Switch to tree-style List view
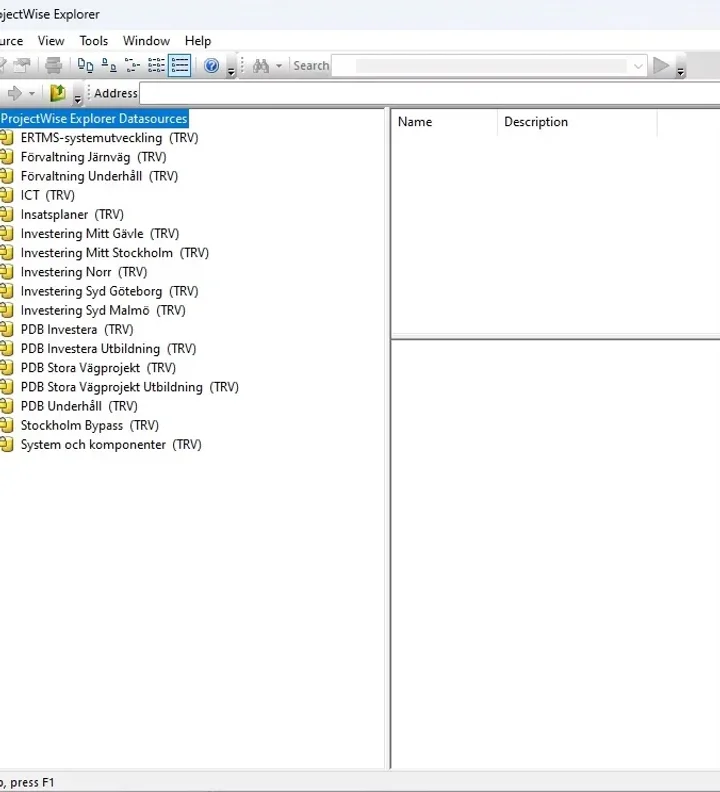The height and width of the screenshot is (792, 720). (x=132, y=66)
